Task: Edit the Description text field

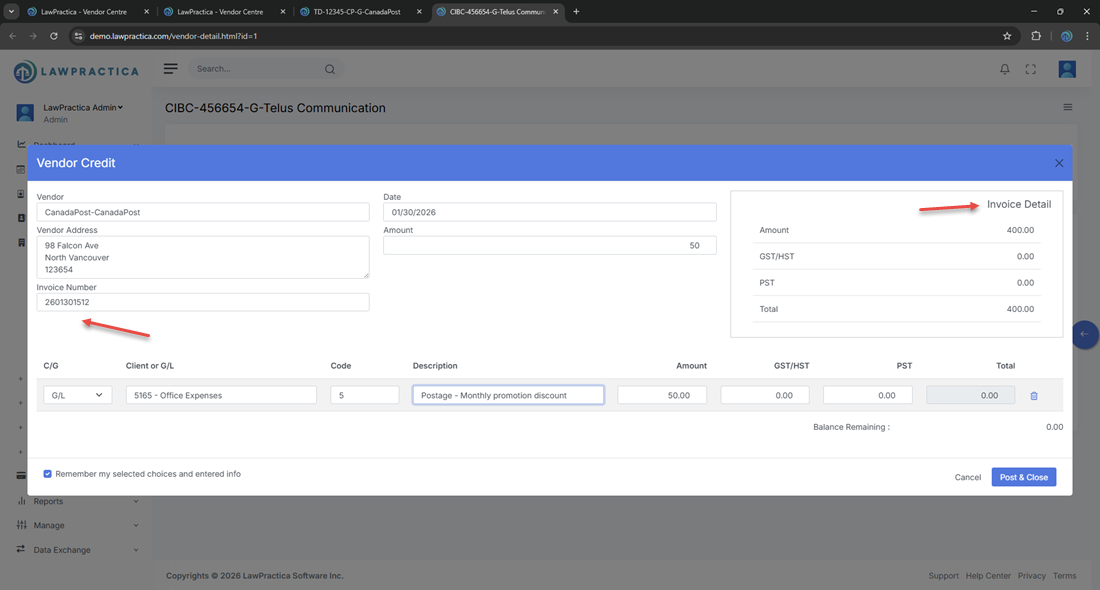Action: coord(508,395)
